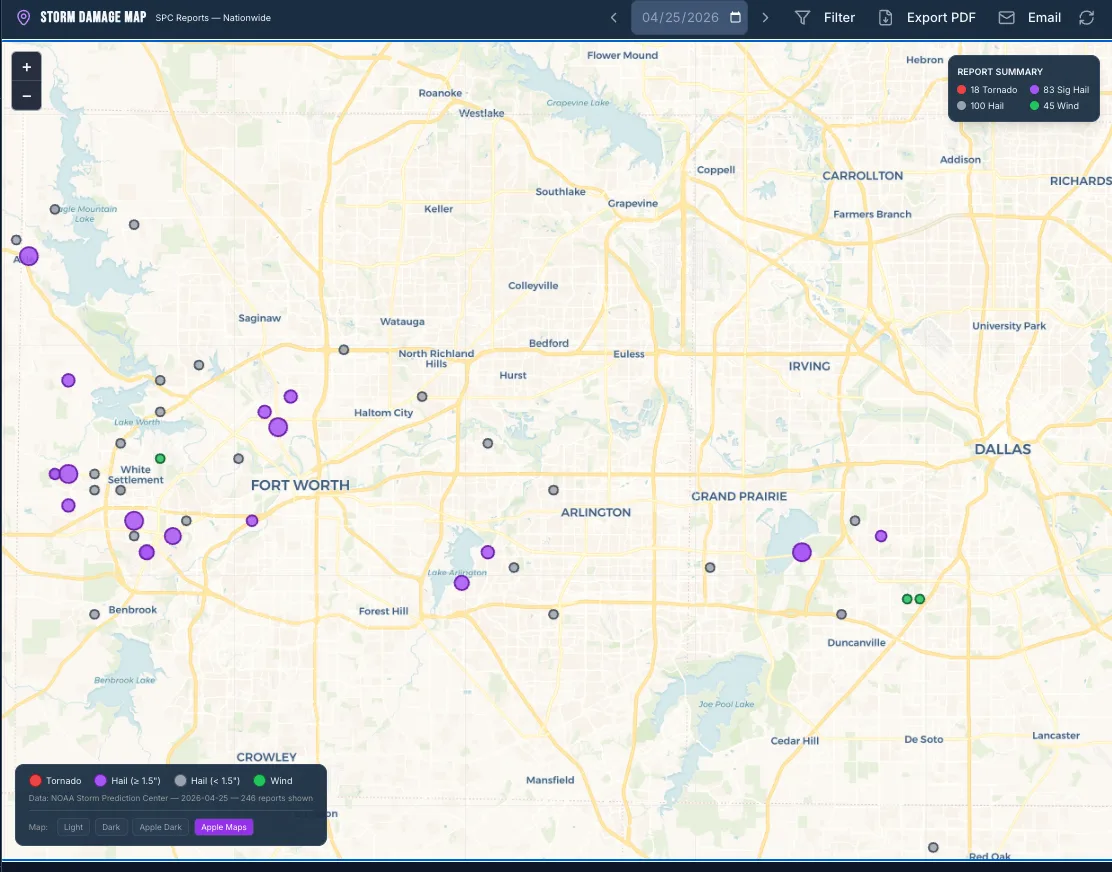Click the DALLAS city label
Image resolution: width=1112 pixels, height=872 pixels.
[x=1003, y=449]
